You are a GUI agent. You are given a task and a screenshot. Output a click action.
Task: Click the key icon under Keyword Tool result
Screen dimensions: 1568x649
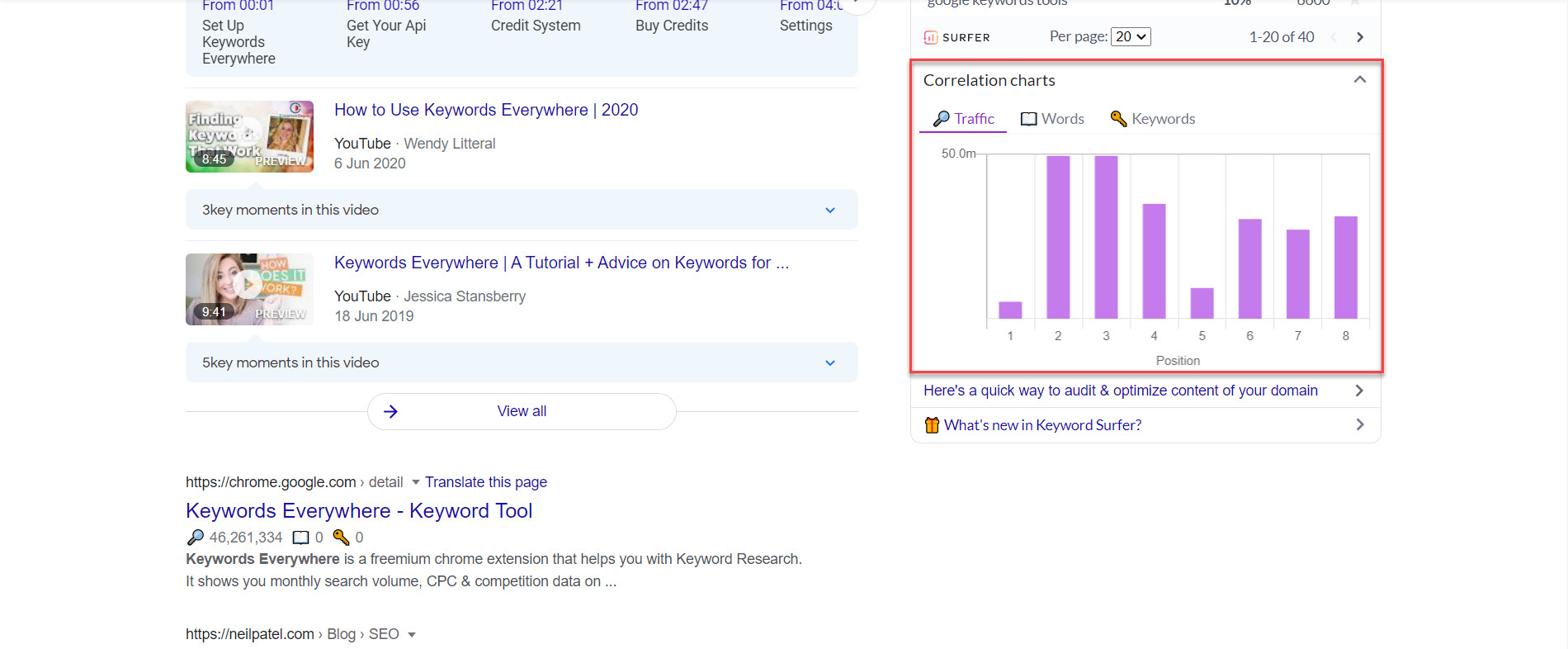pyautogui.click(x=341, y=538)
